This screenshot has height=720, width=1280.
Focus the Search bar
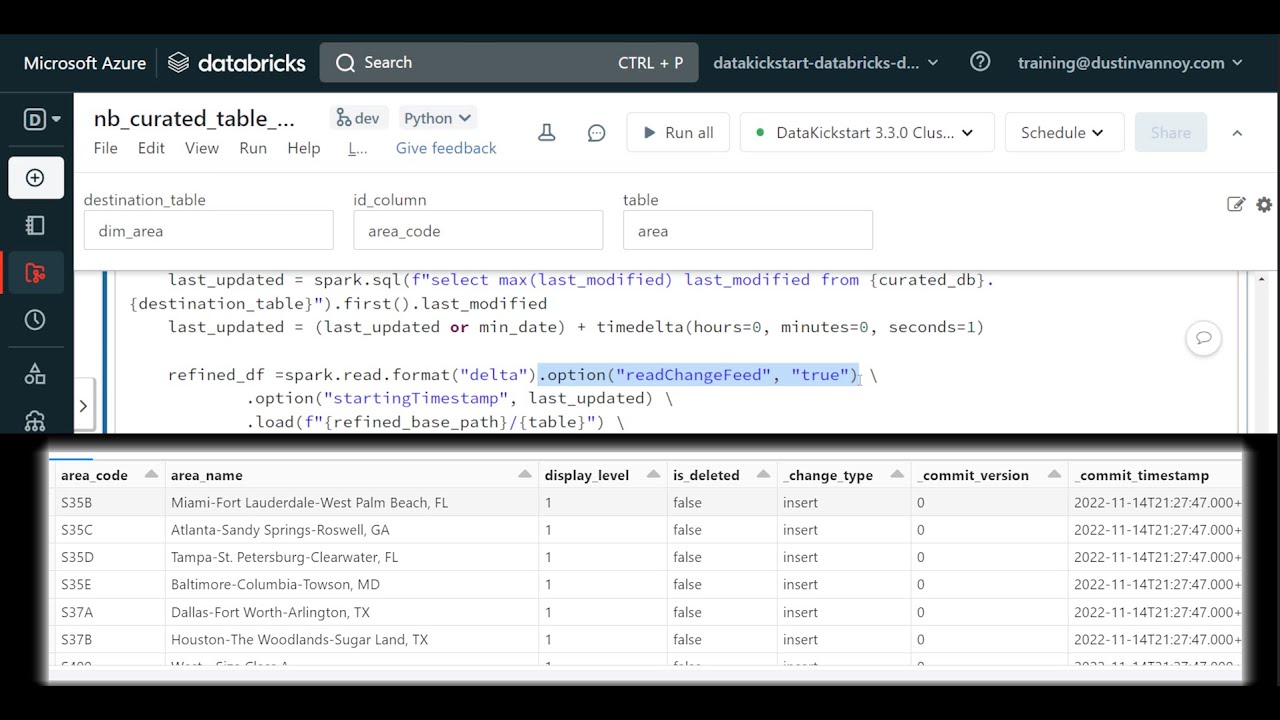point(509,62)
